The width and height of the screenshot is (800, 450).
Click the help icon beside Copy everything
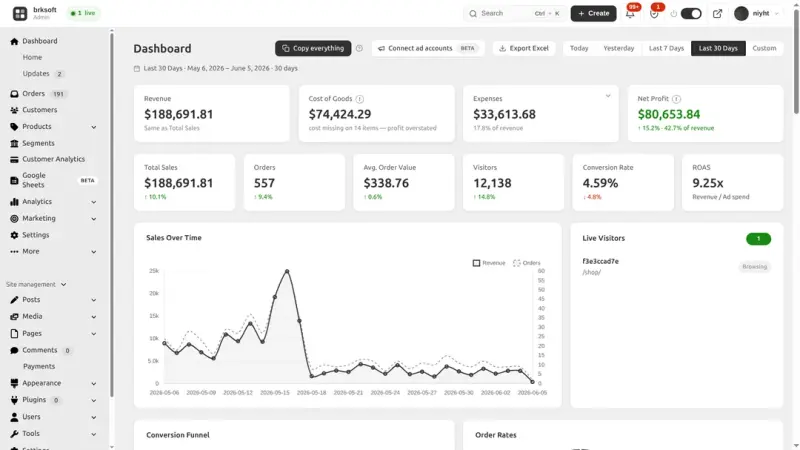(x=359, y=48)
